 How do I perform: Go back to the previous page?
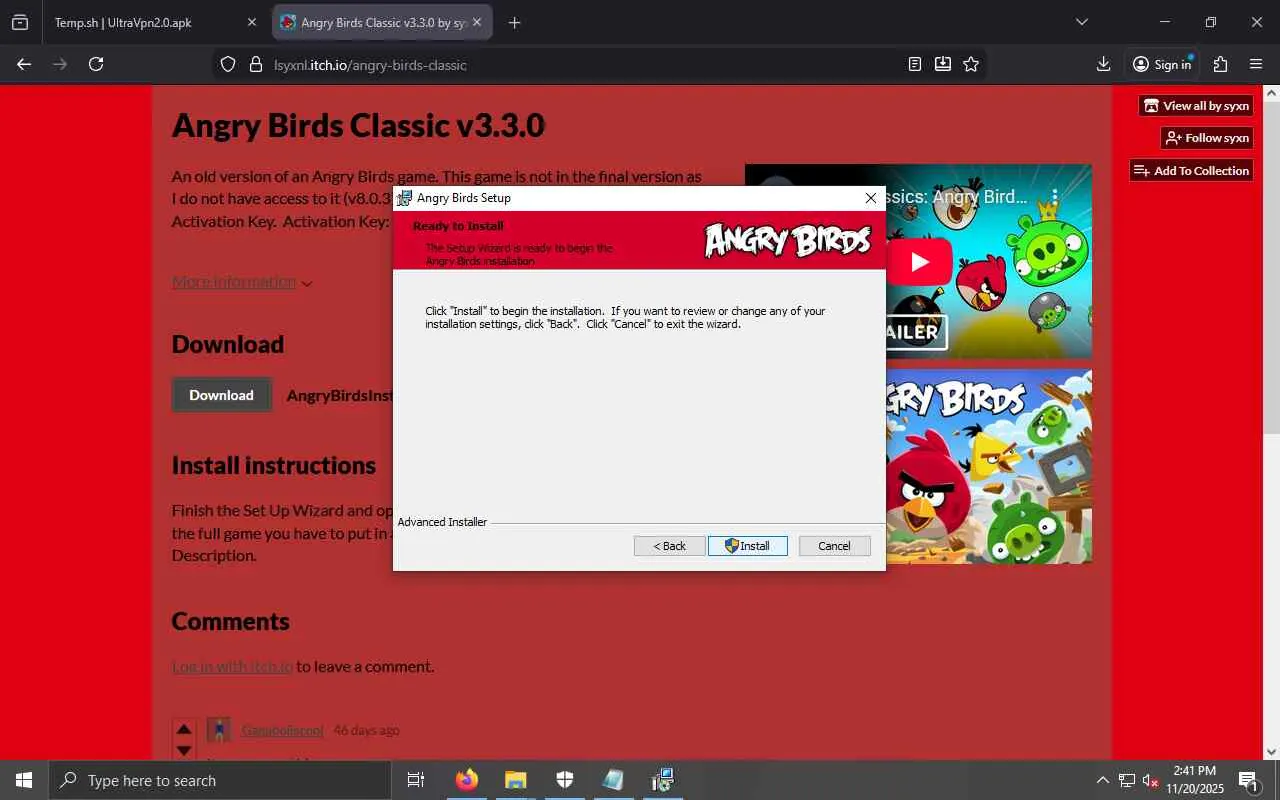pos(24,64)
